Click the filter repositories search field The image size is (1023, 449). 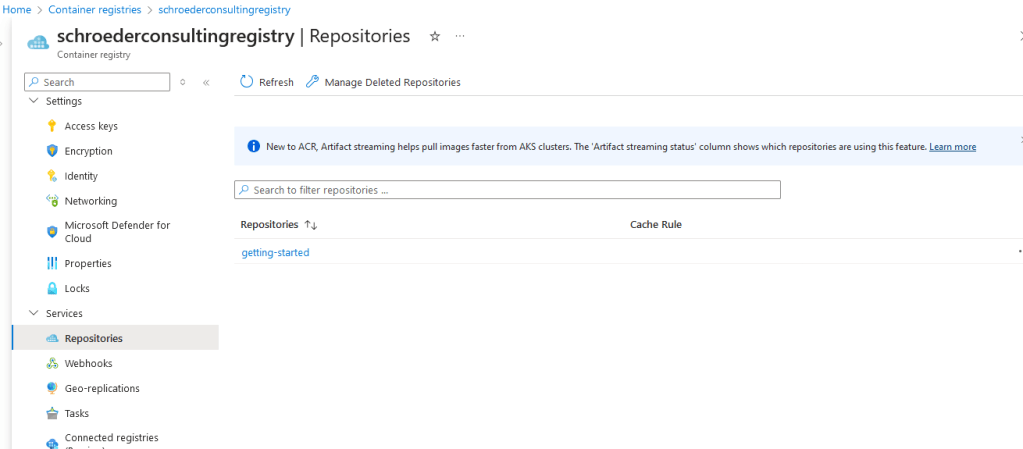(507, 190)
